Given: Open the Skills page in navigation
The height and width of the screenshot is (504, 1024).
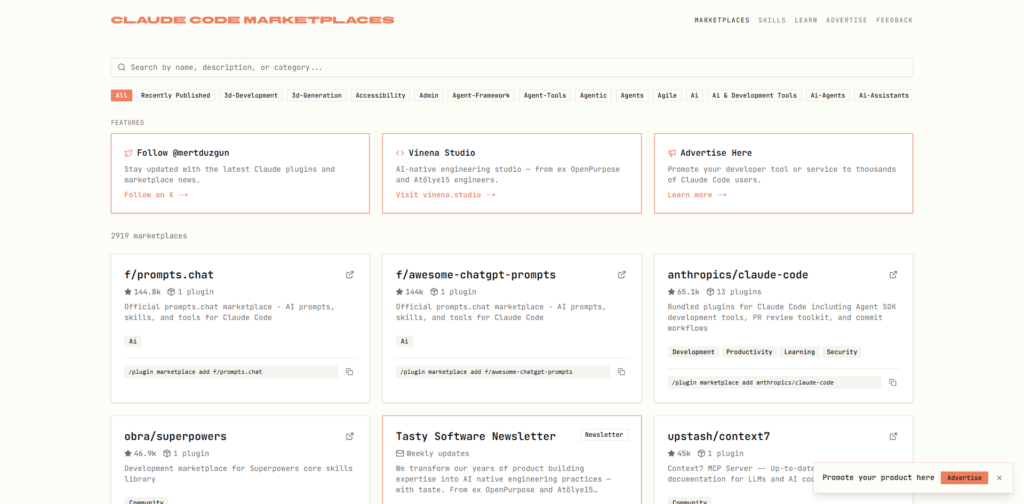Looking at the screenshot, I should click(x=772, y=20).
